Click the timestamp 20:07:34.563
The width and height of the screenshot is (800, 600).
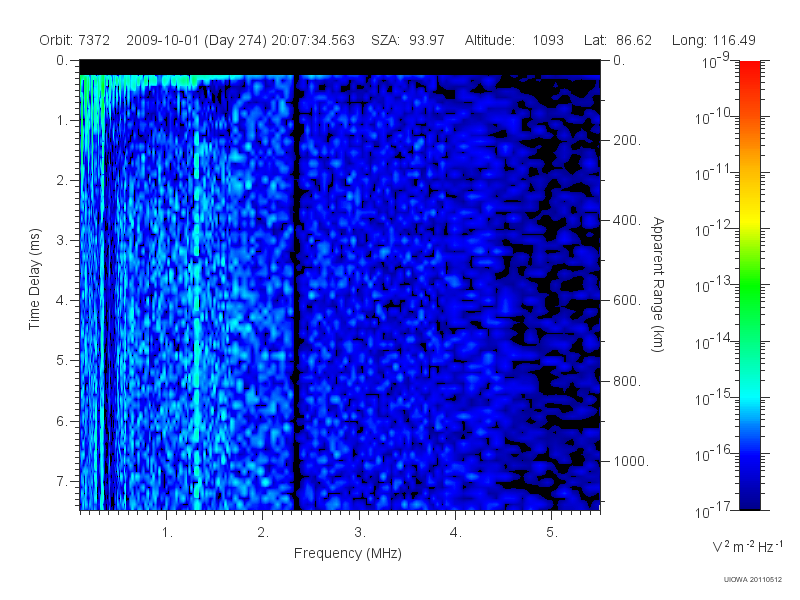[x=313, y=40]
